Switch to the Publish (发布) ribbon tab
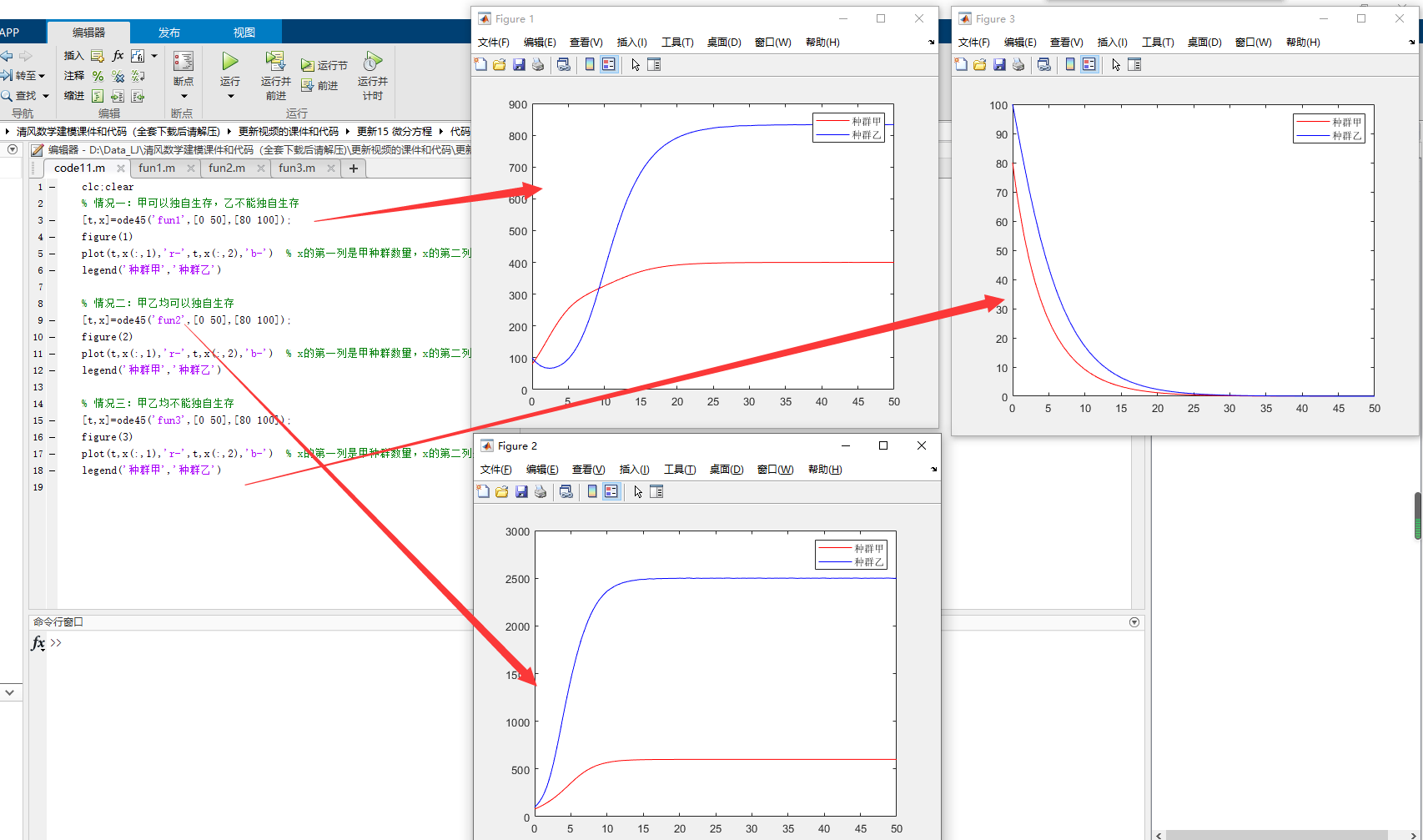The image size is (1423, 840). (169, 33)
